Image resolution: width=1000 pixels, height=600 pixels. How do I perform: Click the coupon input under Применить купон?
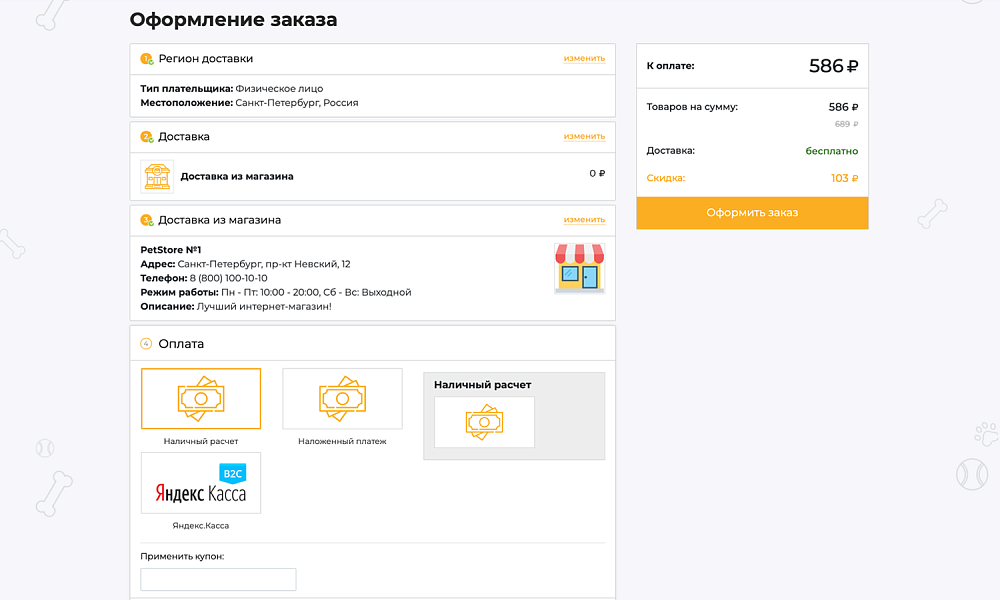click(x=217, y=579)
